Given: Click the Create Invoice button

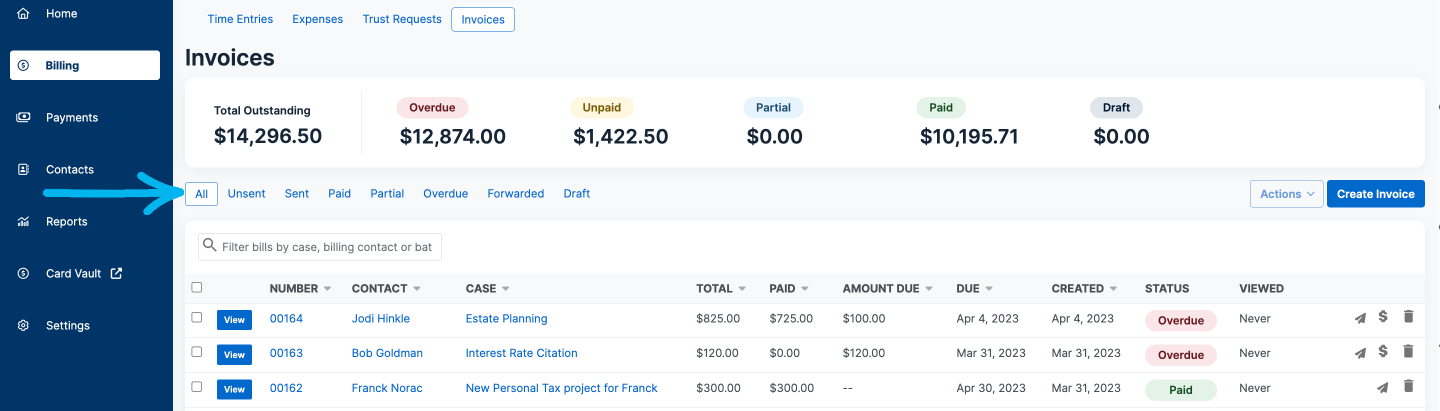Looking at the screenshot, I should coord(1375,194).
